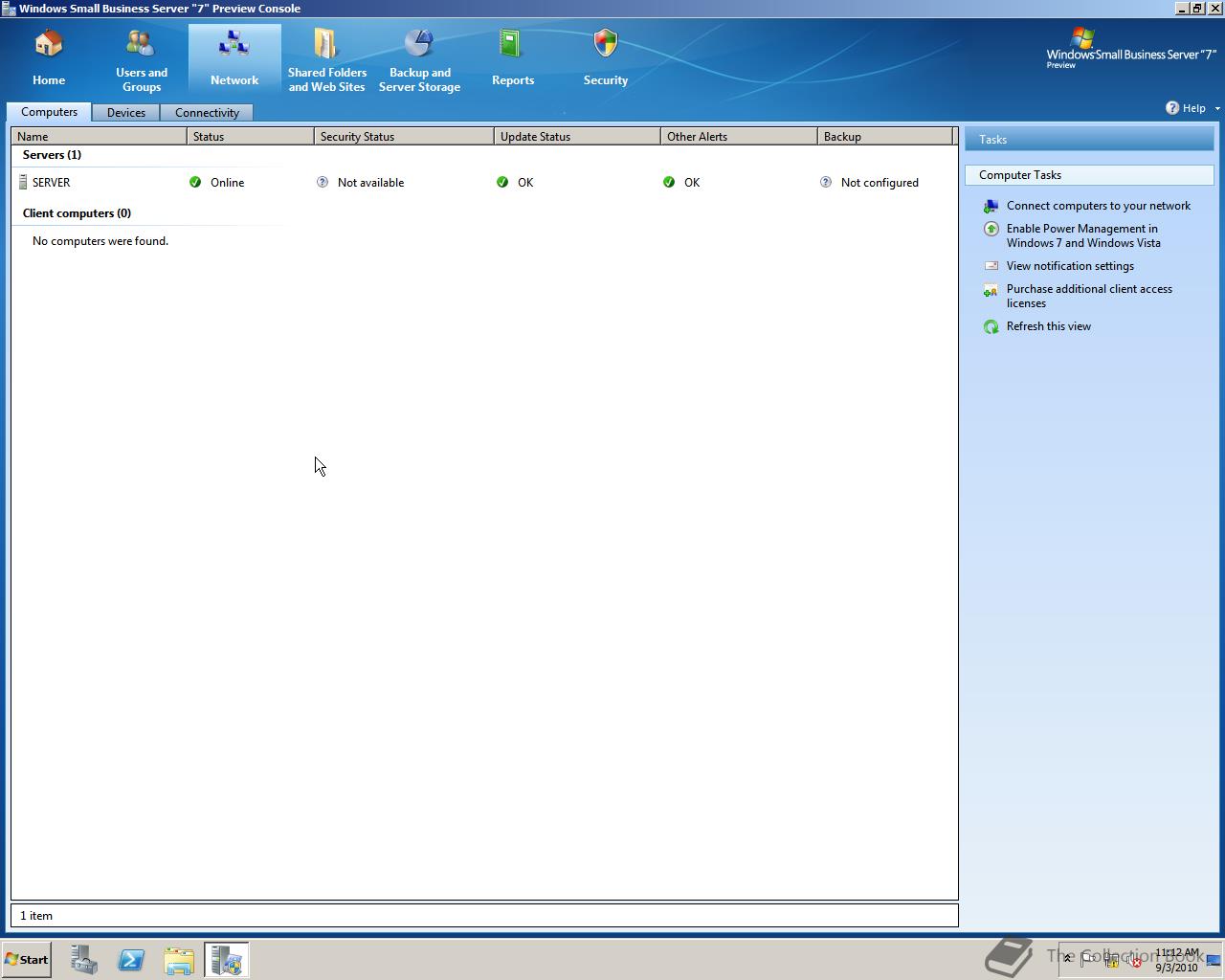This screenshot has height=980, width=1225.
Task: Sort by Update Status column header
Action: (577, 137)
